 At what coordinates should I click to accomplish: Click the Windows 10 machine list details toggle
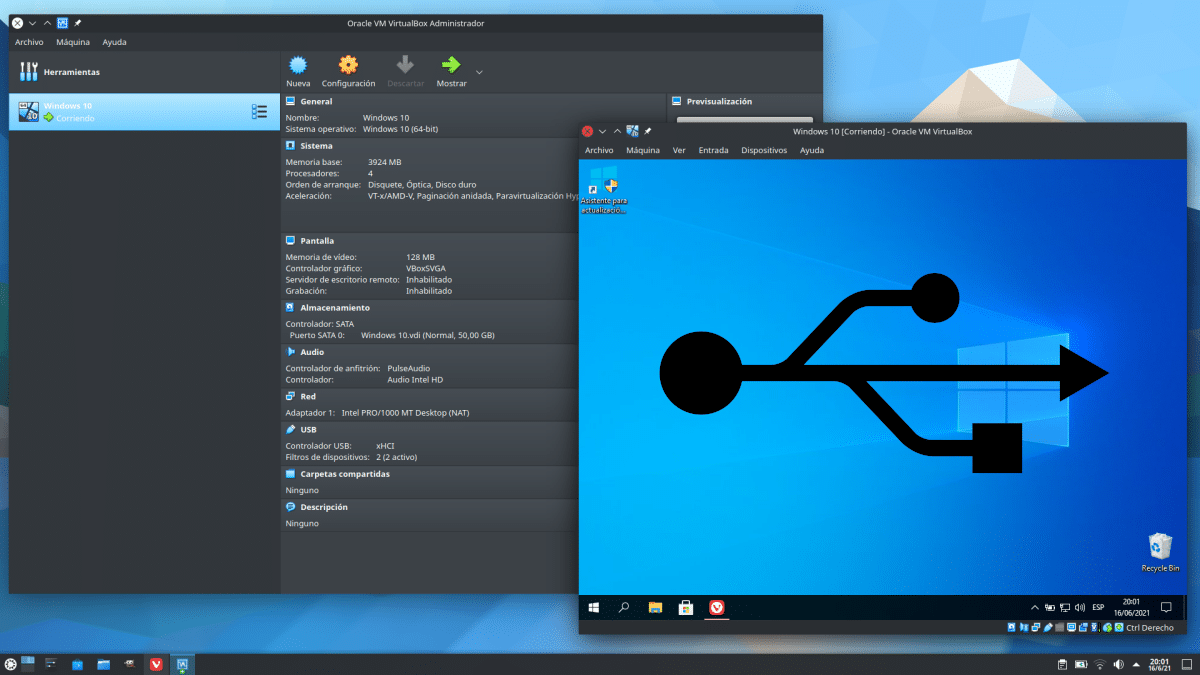260,111
